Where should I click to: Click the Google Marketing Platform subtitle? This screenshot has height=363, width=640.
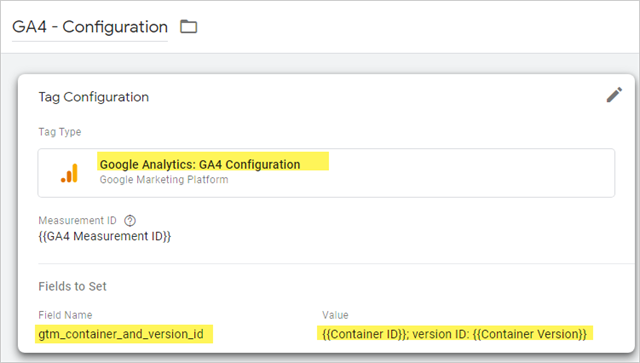164,180
